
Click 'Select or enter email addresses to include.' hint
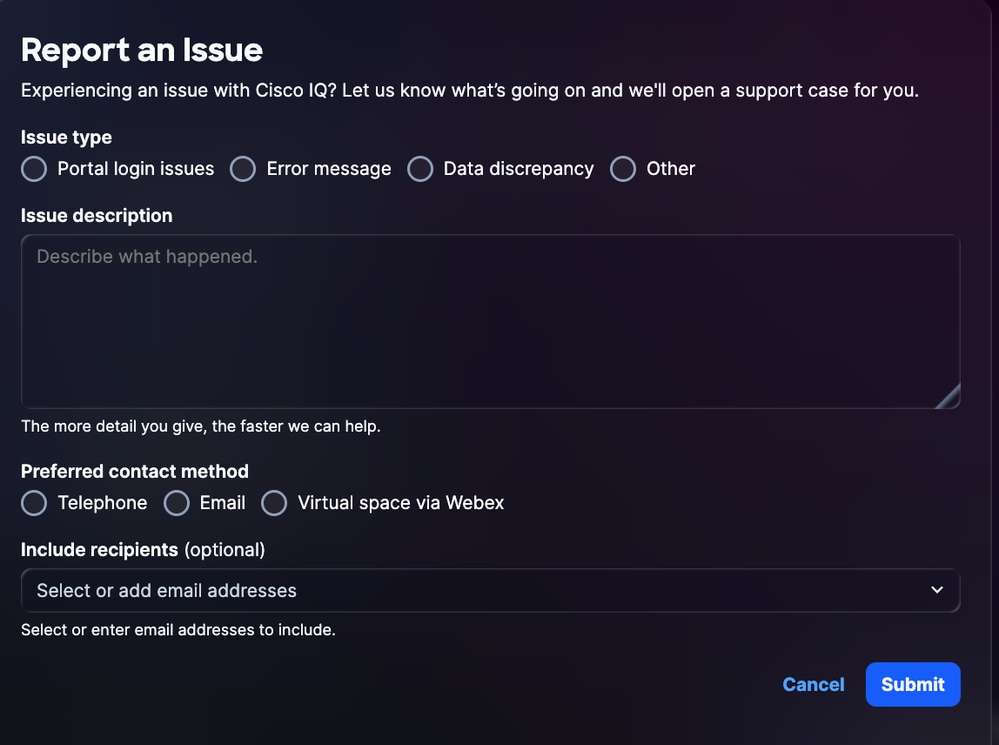(x=178, y=630)
